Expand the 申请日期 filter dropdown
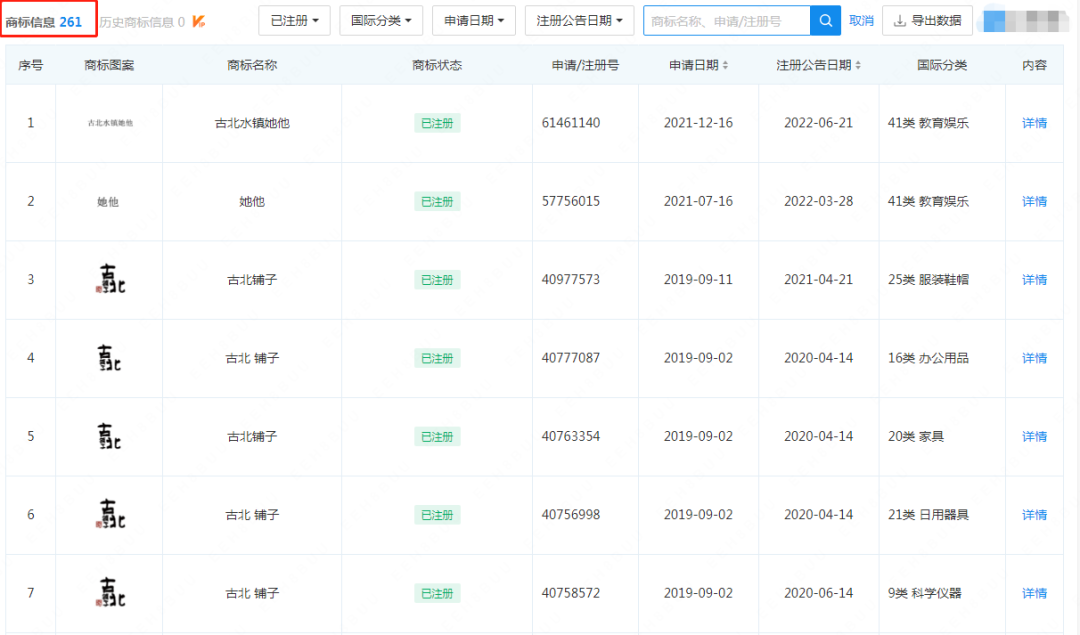The width and height of the screenshot is (1080, 635). [474, 21]
